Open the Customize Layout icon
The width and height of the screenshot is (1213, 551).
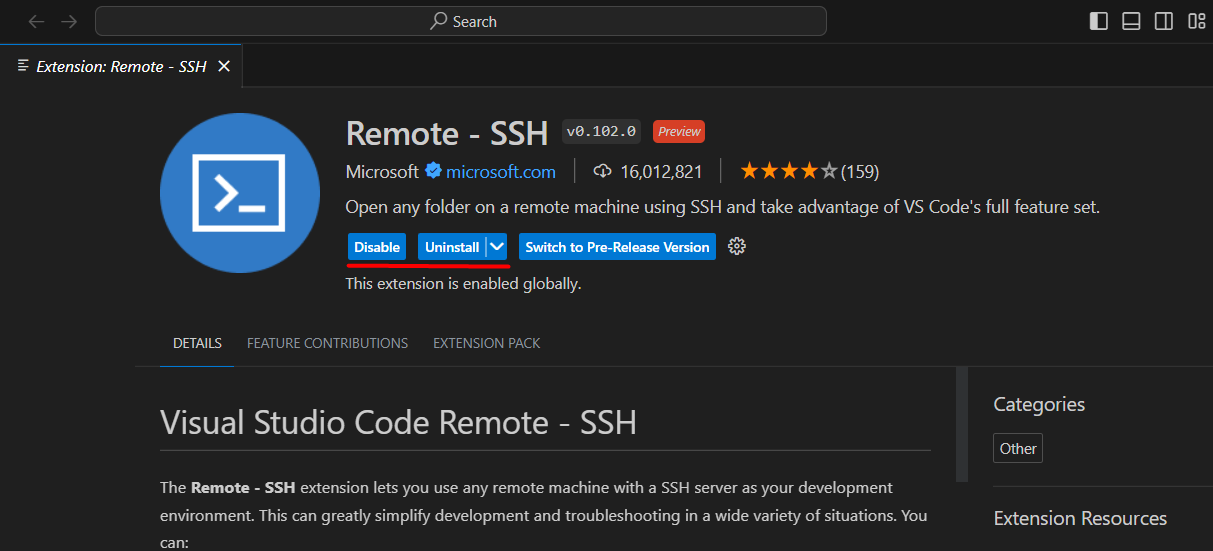(1196, 21)
